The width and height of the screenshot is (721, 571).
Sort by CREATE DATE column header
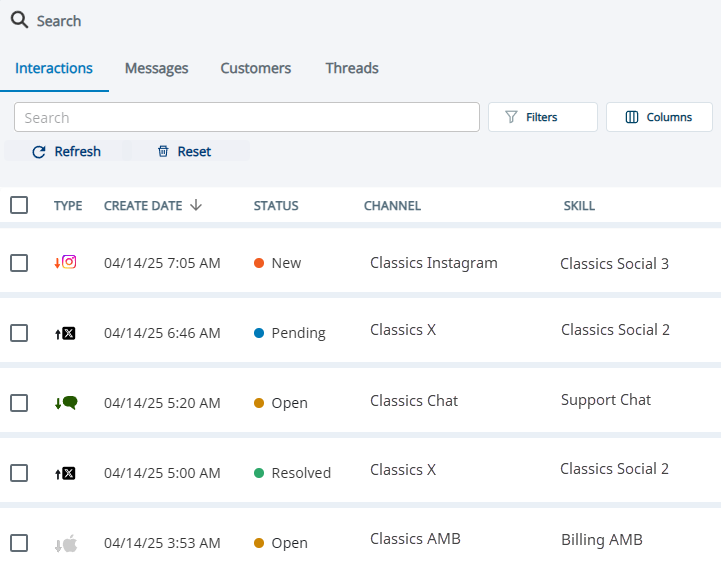pyautogui.click(x=143, y=206)
